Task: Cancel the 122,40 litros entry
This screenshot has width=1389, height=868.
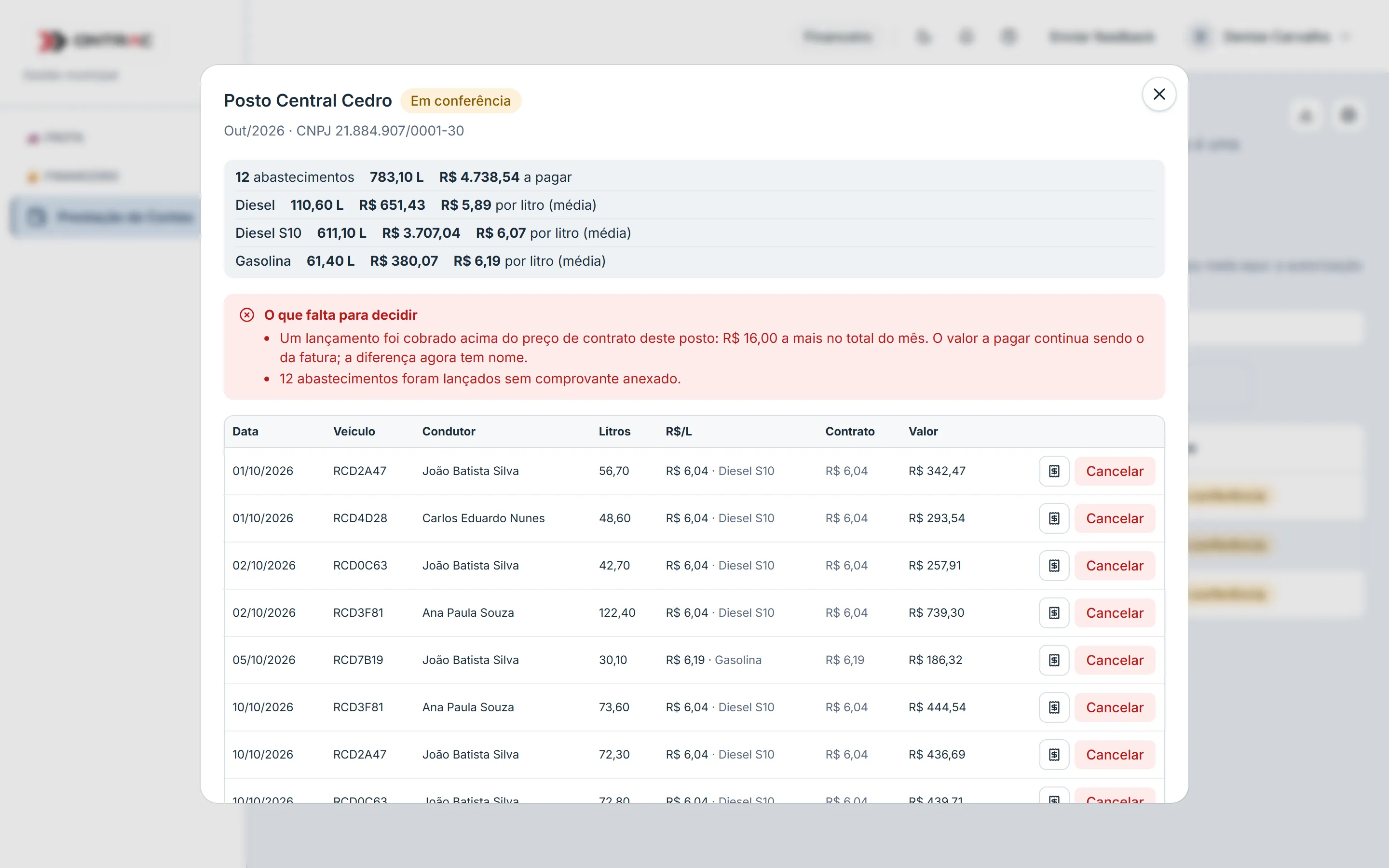Action: [x=1115, y=613]
